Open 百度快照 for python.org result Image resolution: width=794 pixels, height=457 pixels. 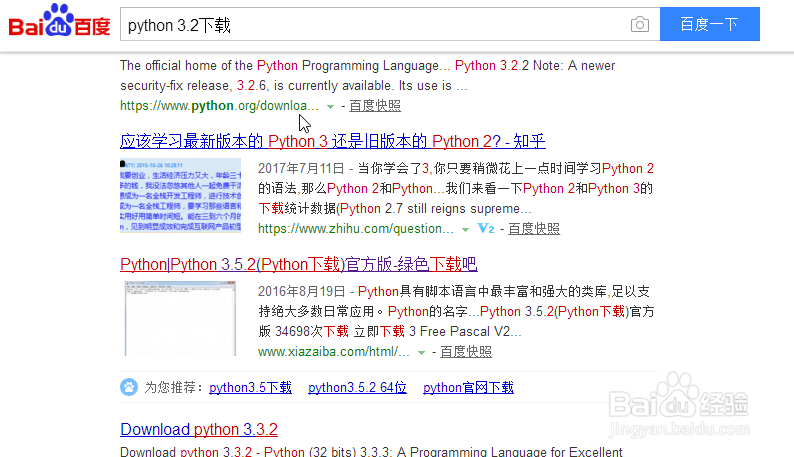[x=375, y=106]
